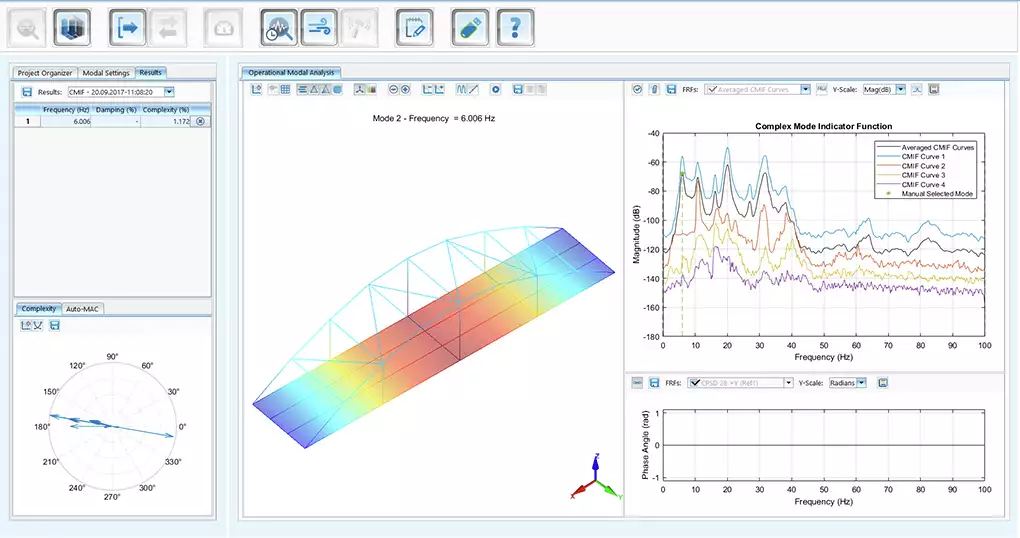Click the green USB license dongle icon
Image resolution: width=1020 pixels, height=538 pixels.
(468, 28)
